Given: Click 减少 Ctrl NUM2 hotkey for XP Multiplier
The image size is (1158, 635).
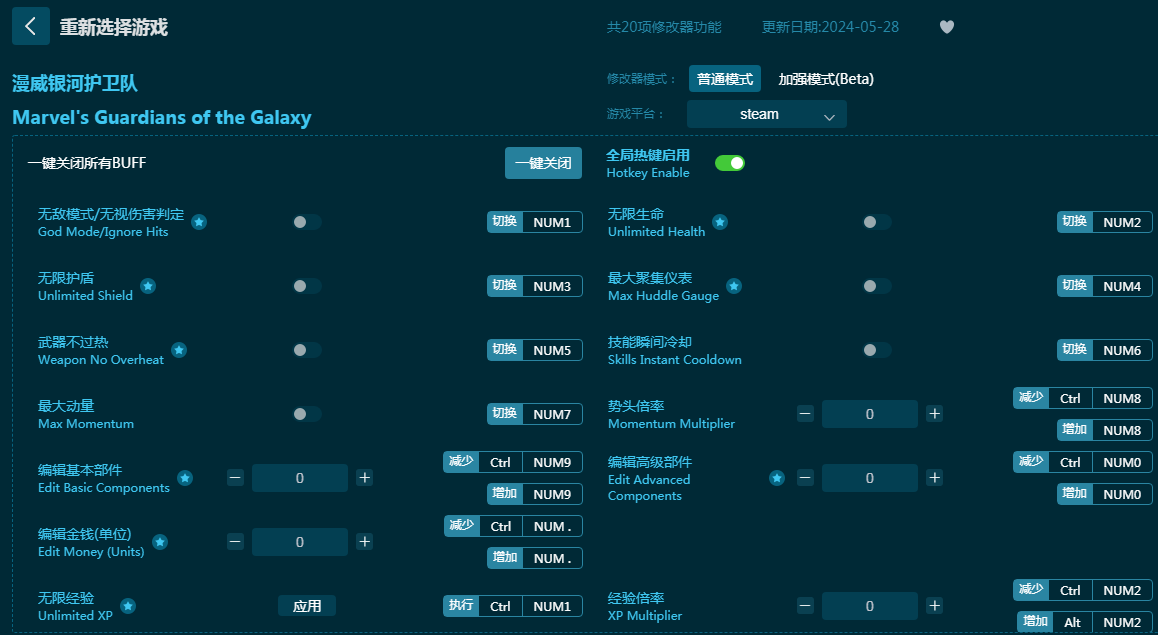Looking at the screenshot, I should click(x=1083, y=590).
